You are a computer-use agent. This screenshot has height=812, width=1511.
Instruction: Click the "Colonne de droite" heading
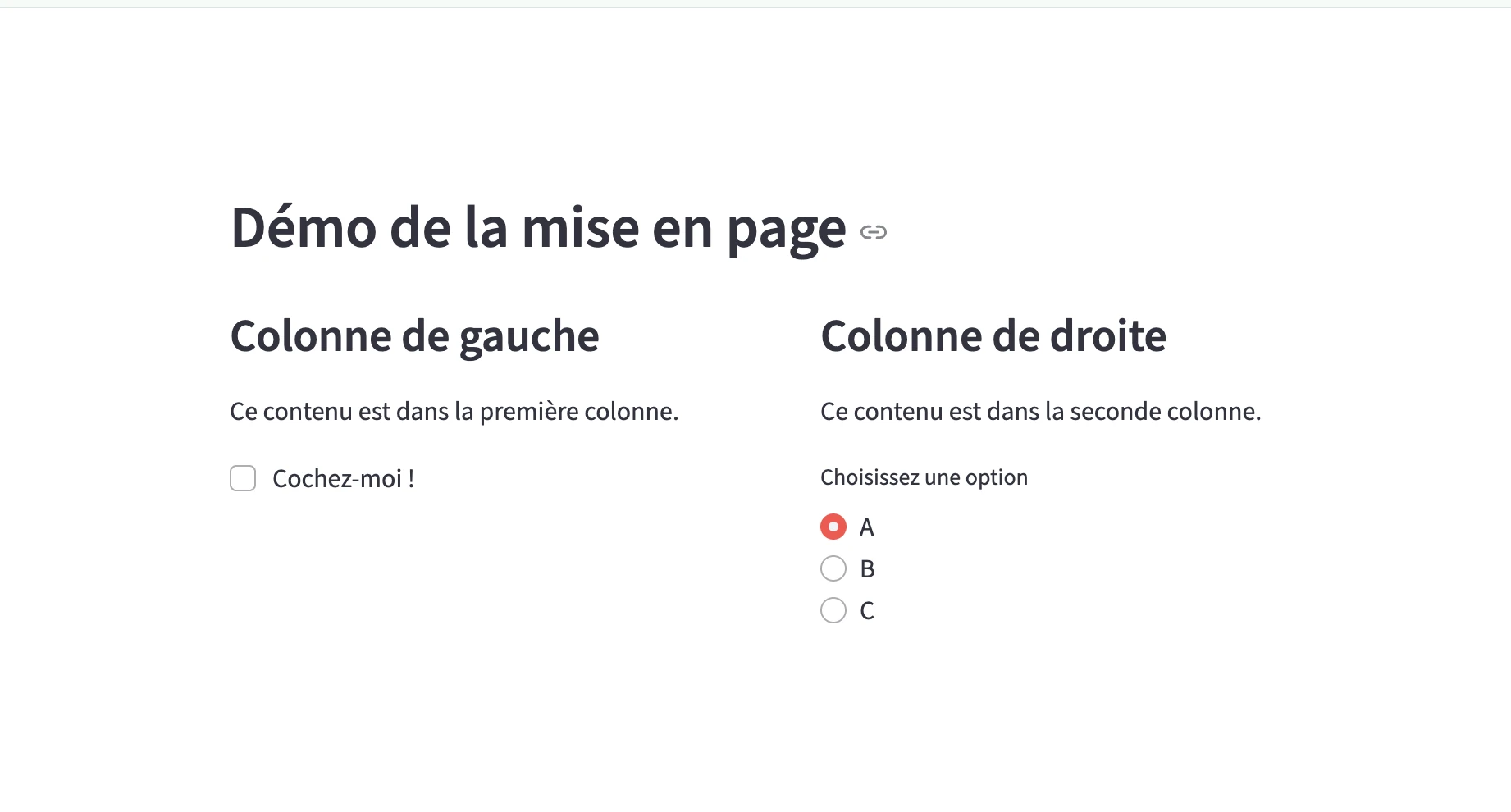[993, 336]
